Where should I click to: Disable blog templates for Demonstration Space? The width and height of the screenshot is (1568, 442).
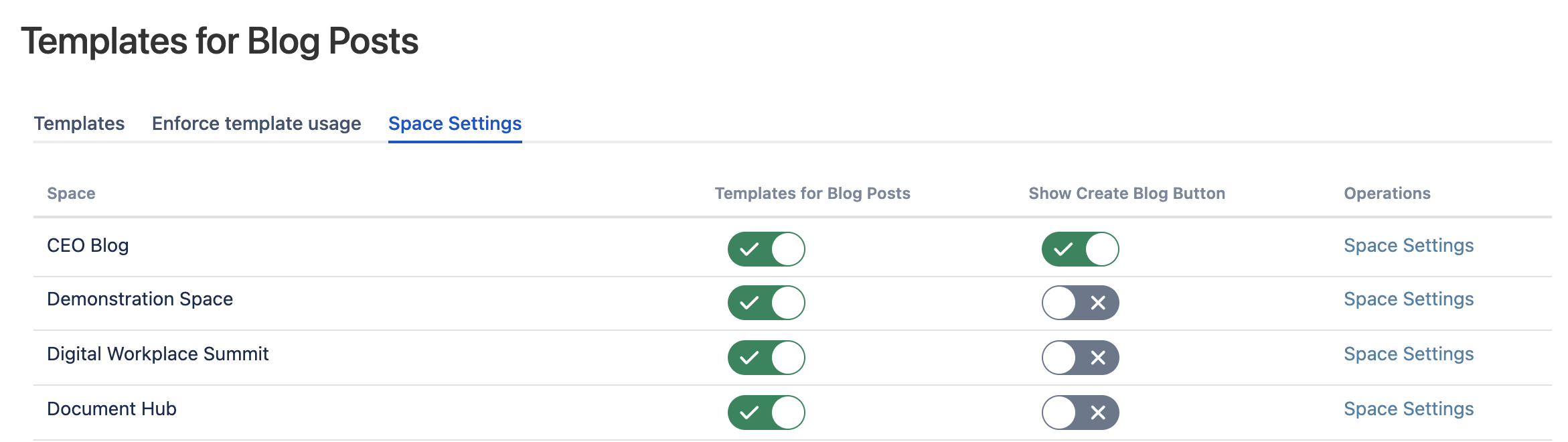(x=766, y=303)
